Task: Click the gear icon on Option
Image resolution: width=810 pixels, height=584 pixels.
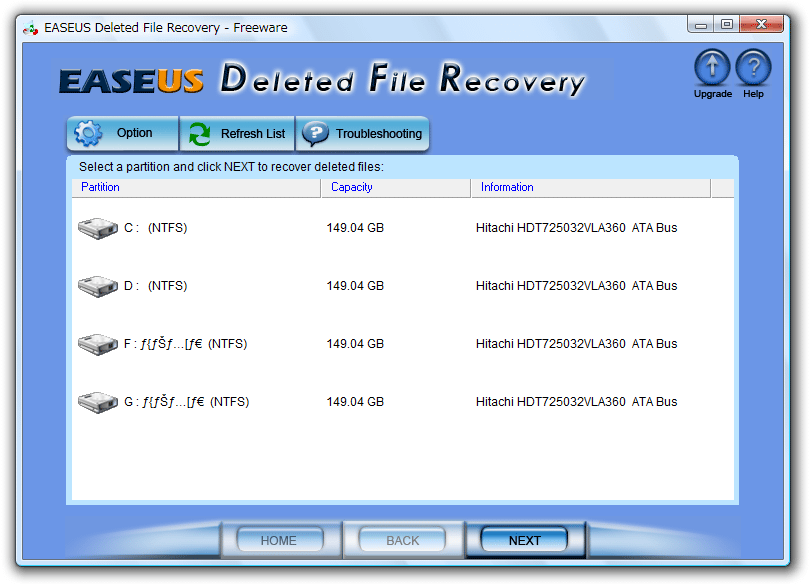Action: (88, 133)
